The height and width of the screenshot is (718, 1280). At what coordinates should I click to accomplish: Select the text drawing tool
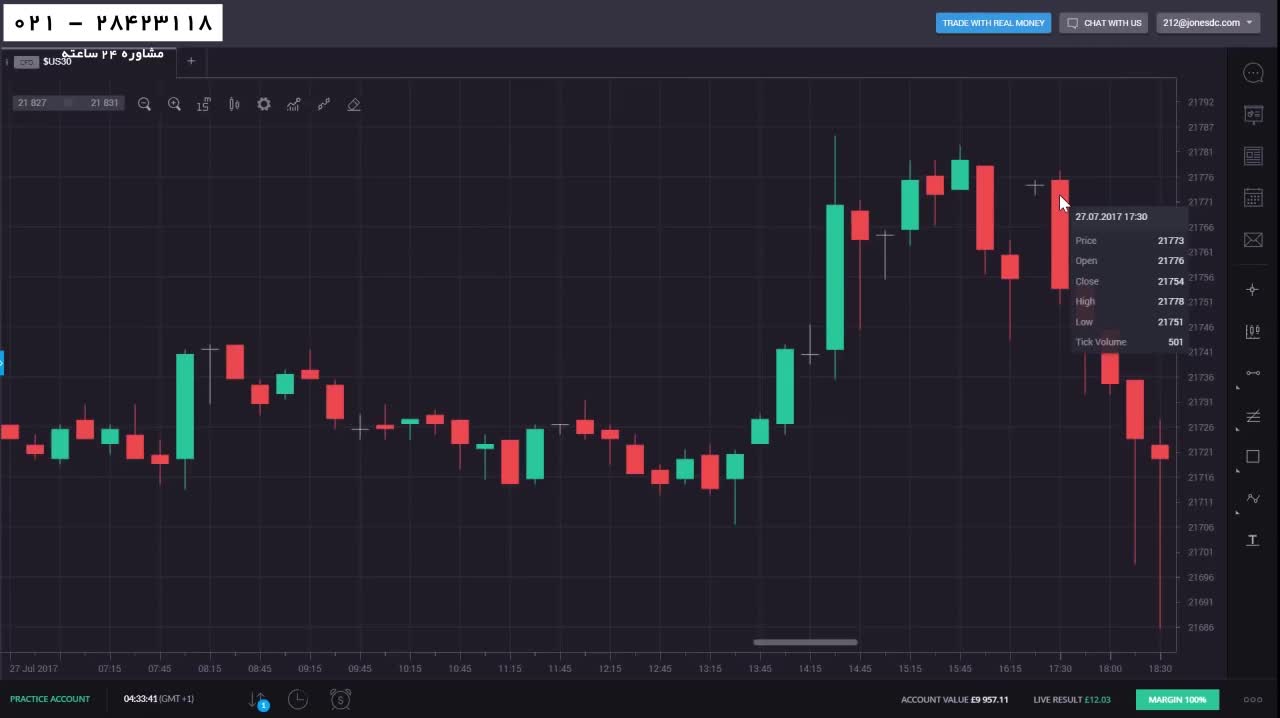1253,540
